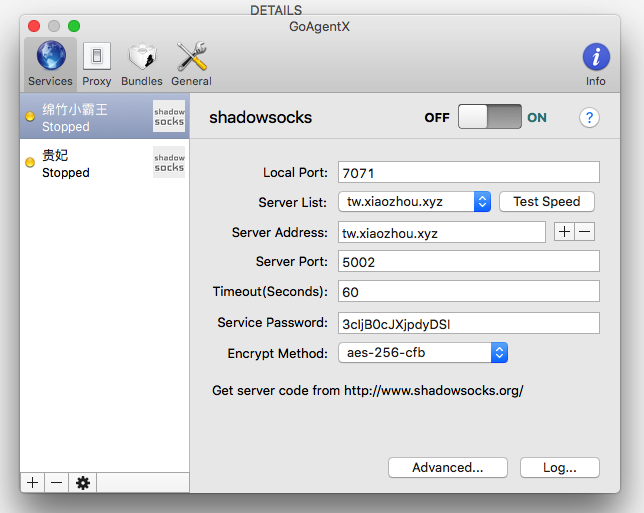This screenshot has height=513, width=644.
Task: Click the Test Speed button
Action: click(546, 202)
